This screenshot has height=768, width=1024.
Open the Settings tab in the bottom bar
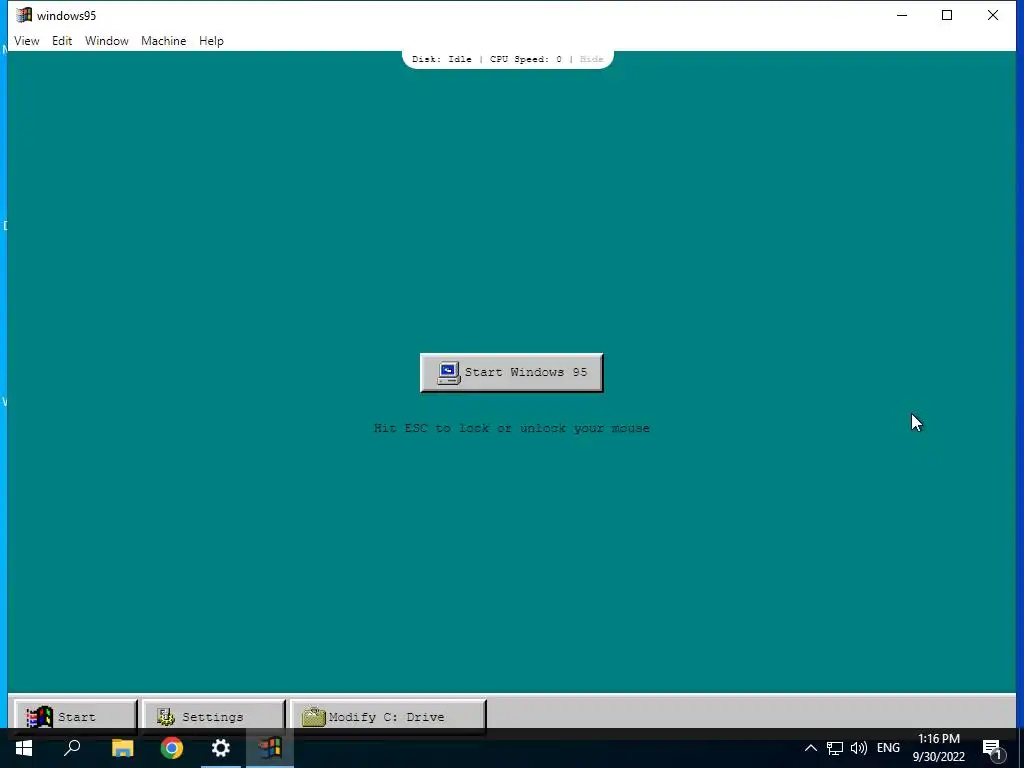[214, 716]
